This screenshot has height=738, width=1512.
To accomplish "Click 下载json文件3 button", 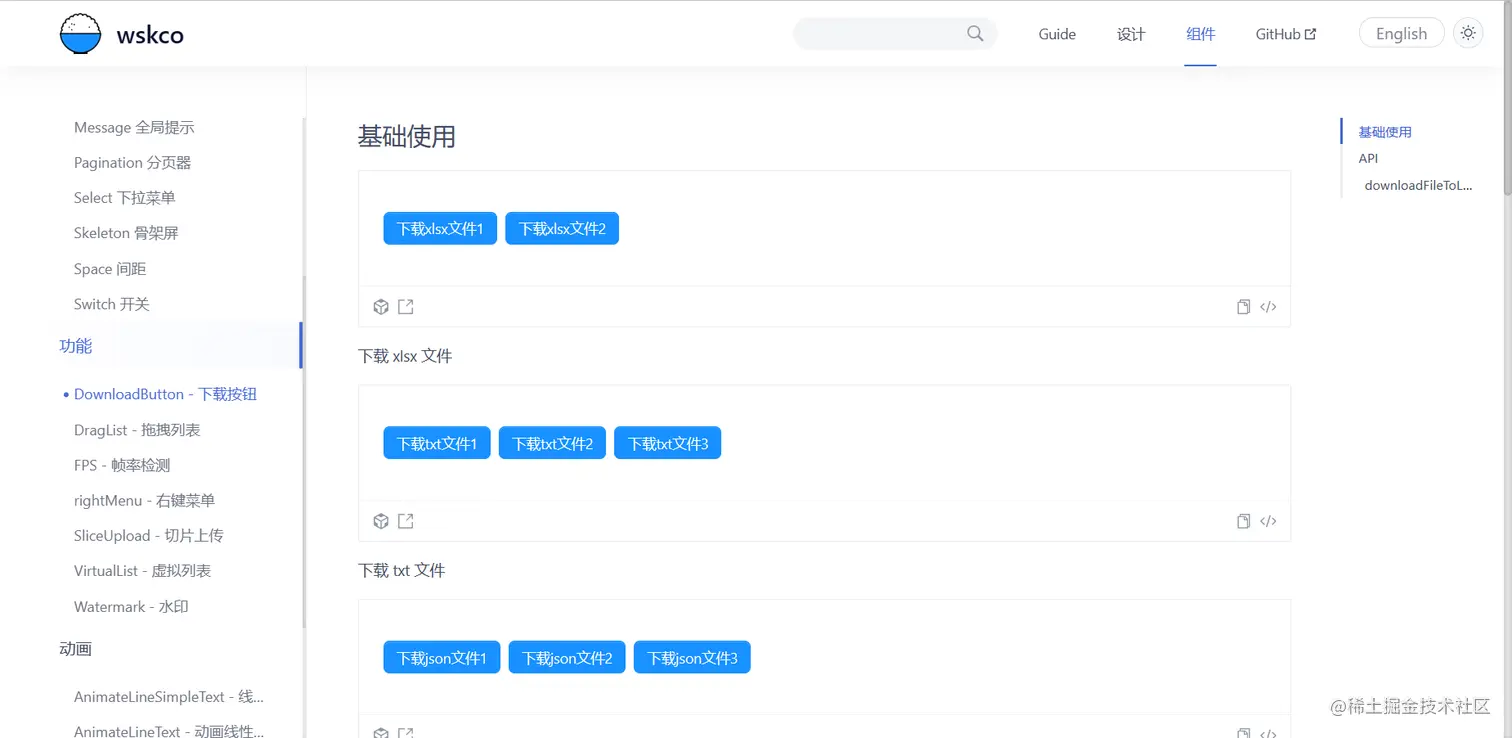I will click(x=692, y=658).
